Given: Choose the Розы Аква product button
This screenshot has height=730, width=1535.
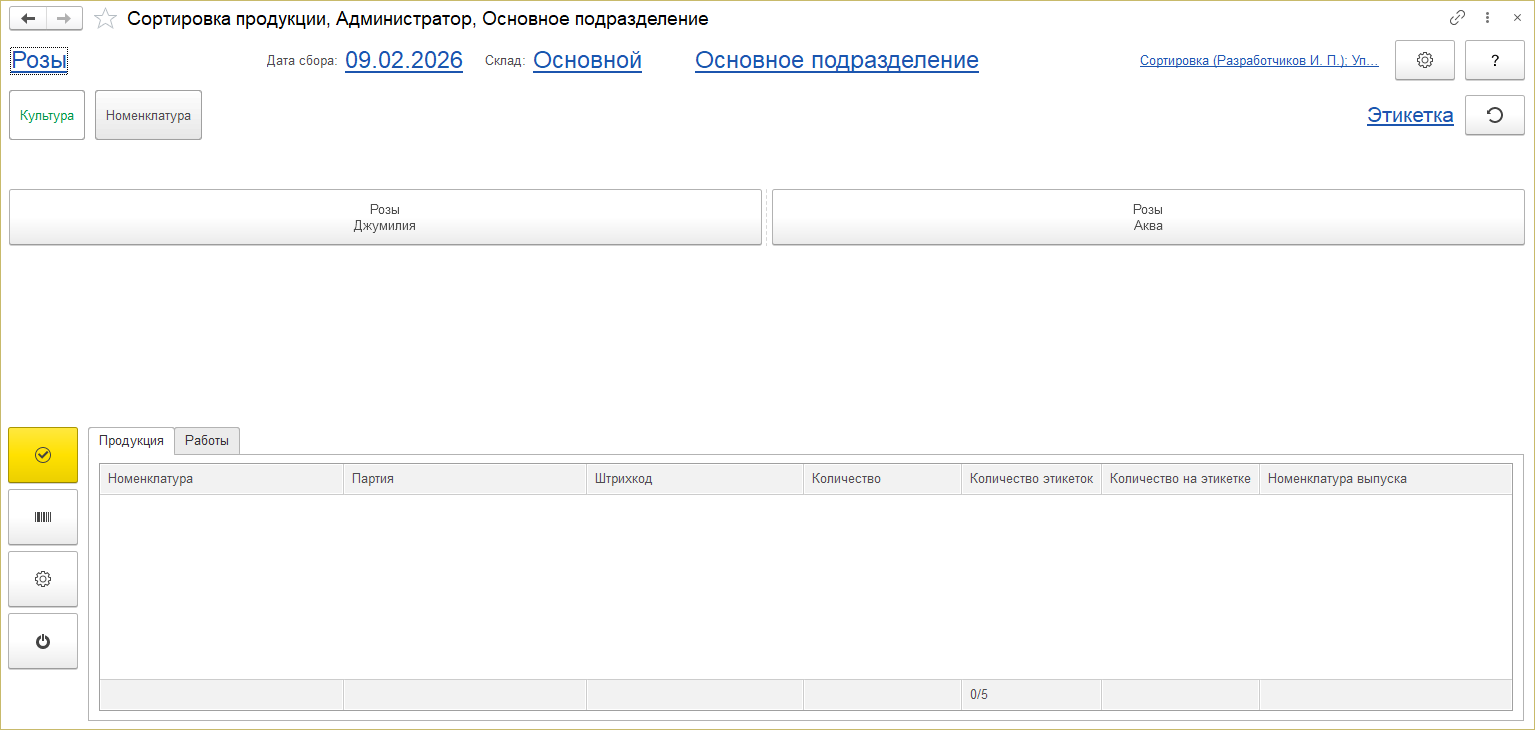Looking at the screenshot, I should (x=1148, y=217).
